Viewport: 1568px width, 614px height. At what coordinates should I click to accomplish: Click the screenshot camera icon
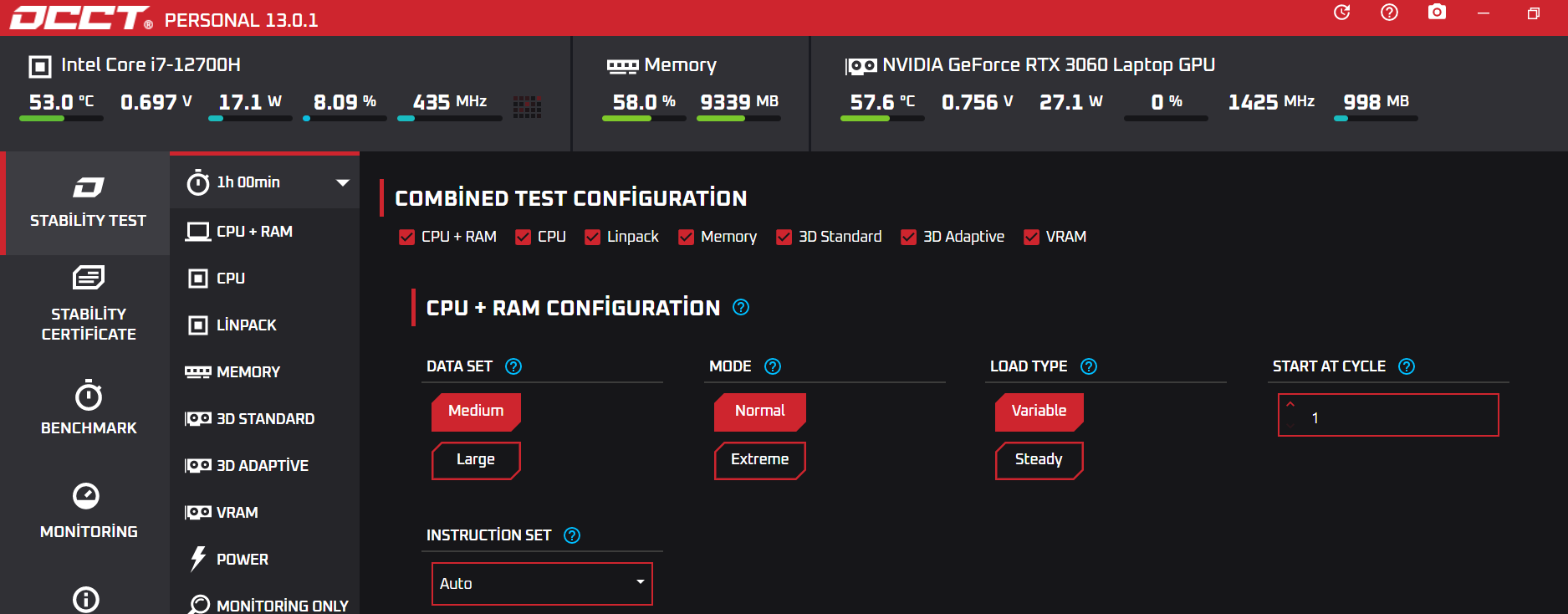1437,13
